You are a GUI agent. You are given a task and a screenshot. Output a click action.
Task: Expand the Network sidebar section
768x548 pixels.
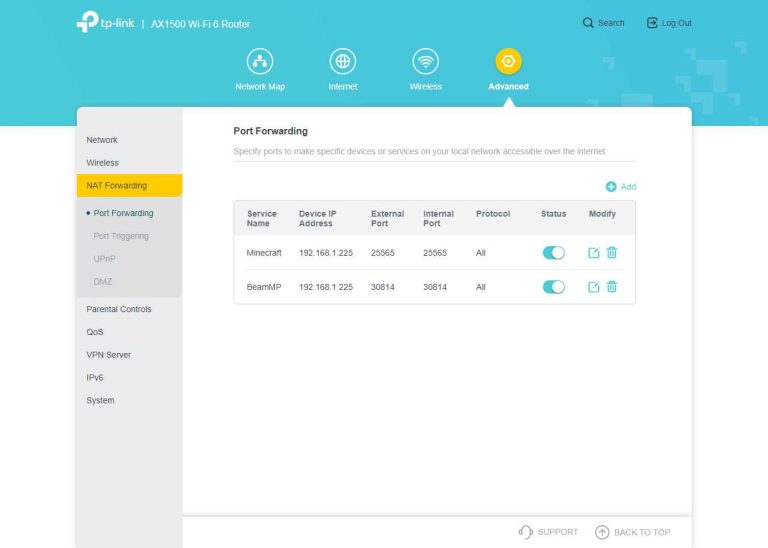pyautogui.click(x=102, y=140)
